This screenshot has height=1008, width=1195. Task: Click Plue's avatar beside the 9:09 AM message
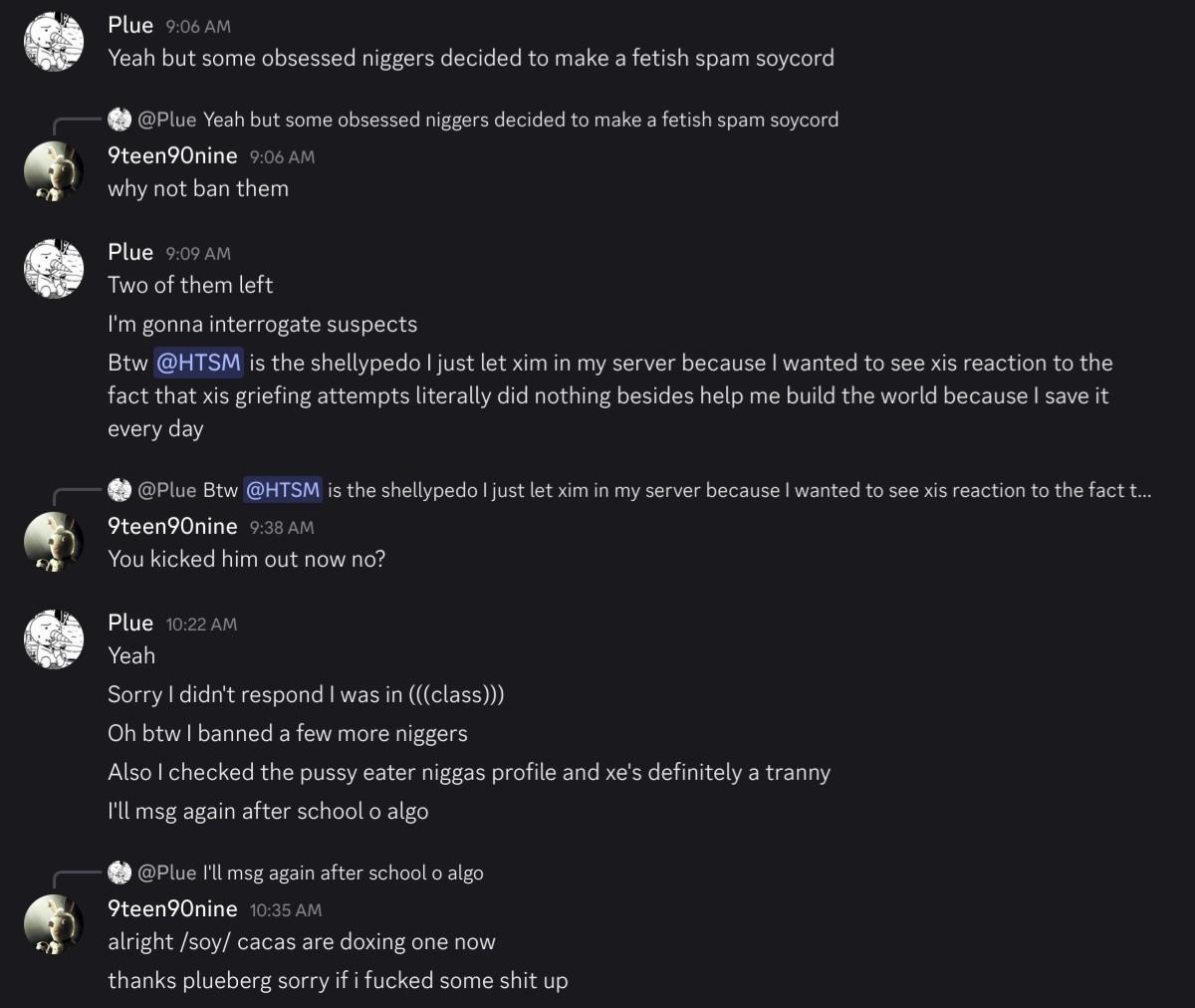pos(54,268)
